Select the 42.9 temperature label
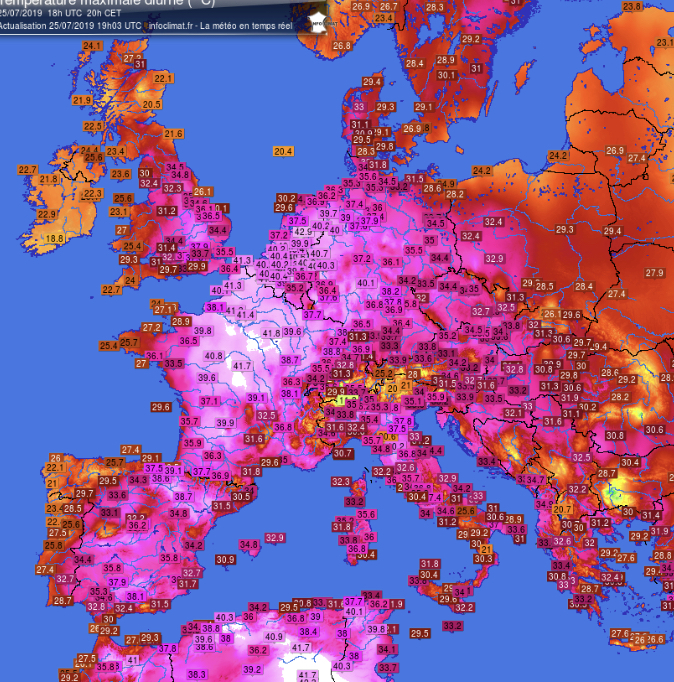The height and width of the screenshot is (682, 674). pyautogui.click(x=303, y=232)
